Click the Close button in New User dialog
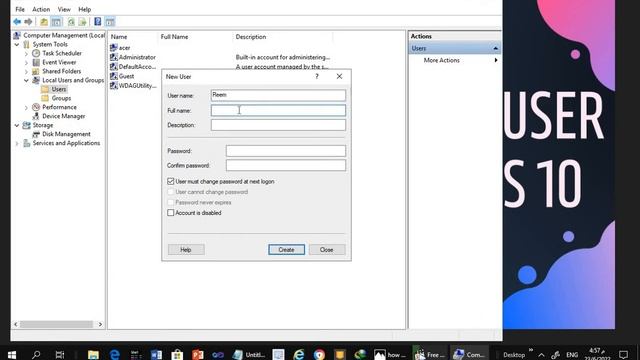This screenshot has height=360, width=640. (327, 249)
